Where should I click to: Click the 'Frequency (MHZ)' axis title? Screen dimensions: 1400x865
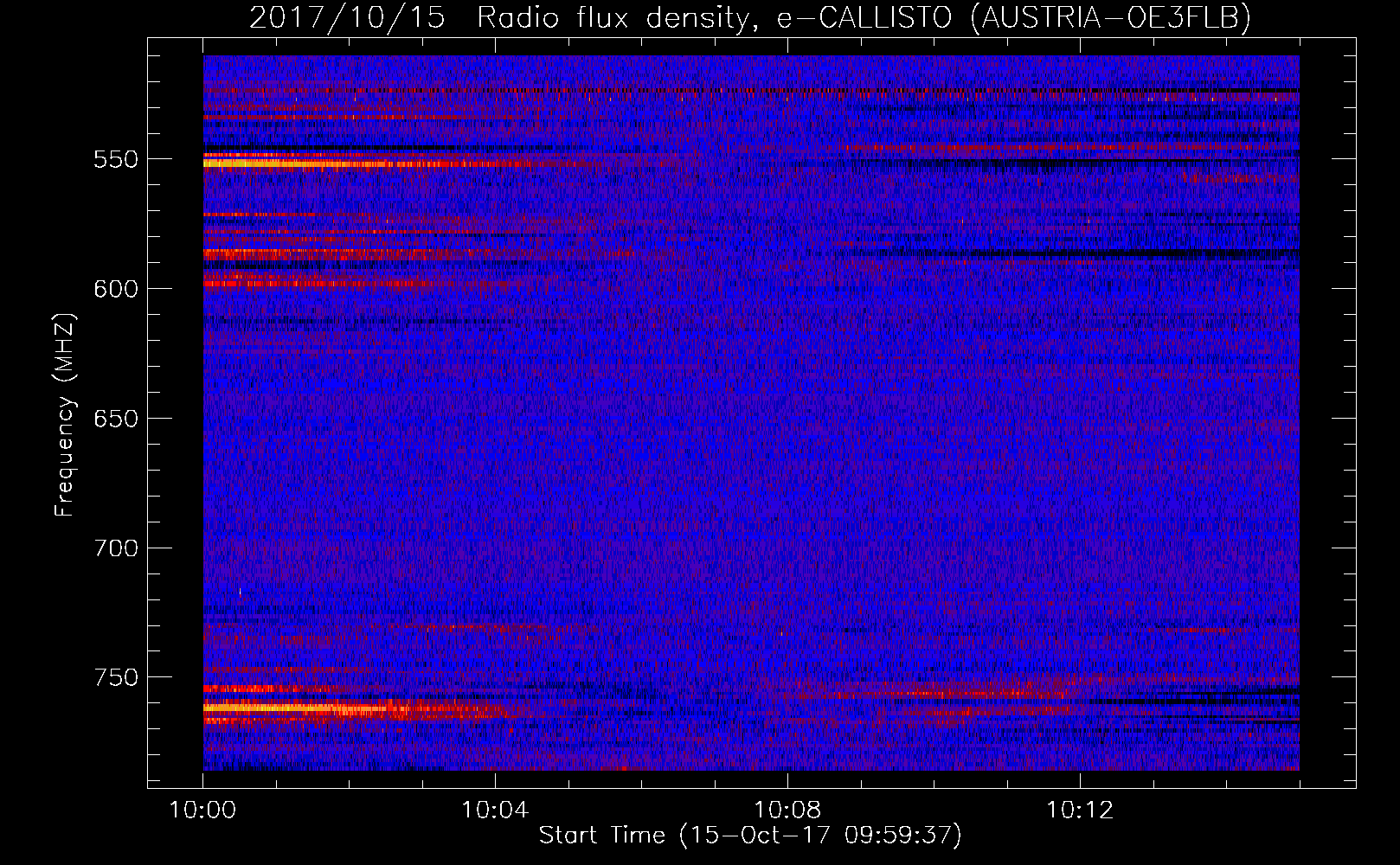pyautogui.click(x=65, y=415)
